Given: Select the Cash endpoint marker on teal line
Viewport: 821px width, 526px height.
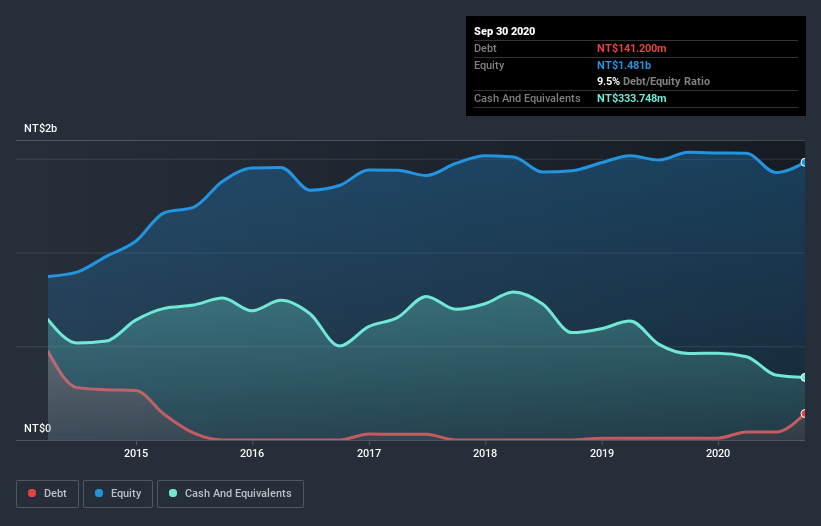Looking at the screenshot, I should coord(804,377).
